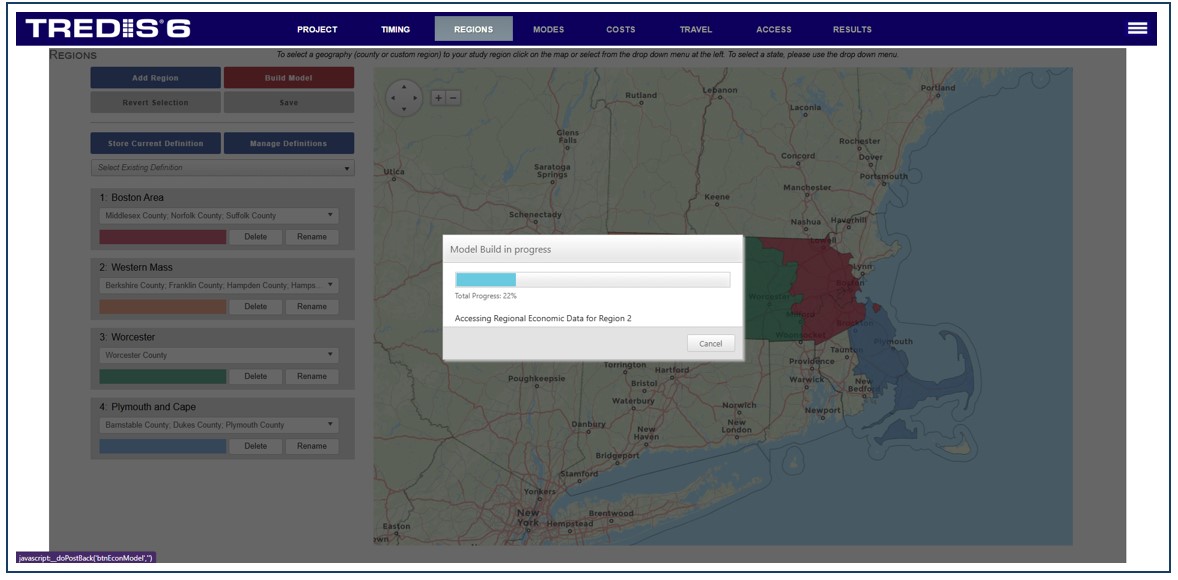Go to the COSTS tab

tap(620, 29)
